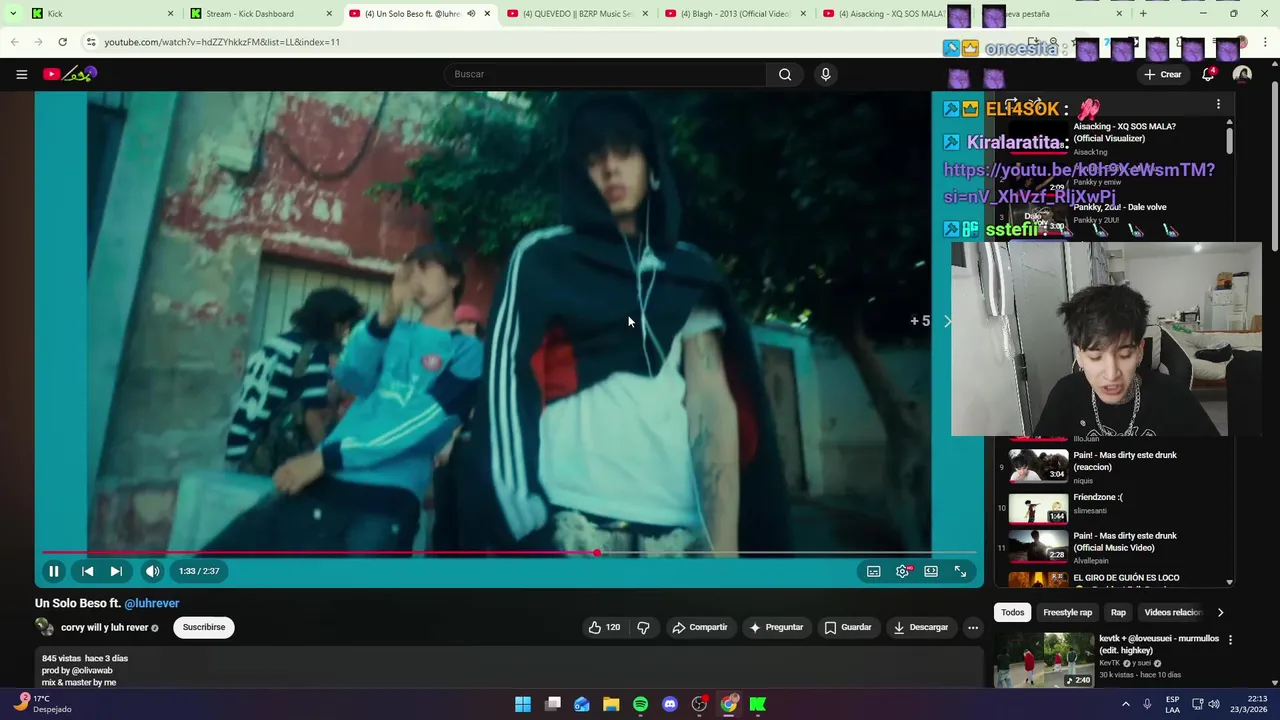
Task: Select the Rap filter chip
Action: [x=1118, y=612]
